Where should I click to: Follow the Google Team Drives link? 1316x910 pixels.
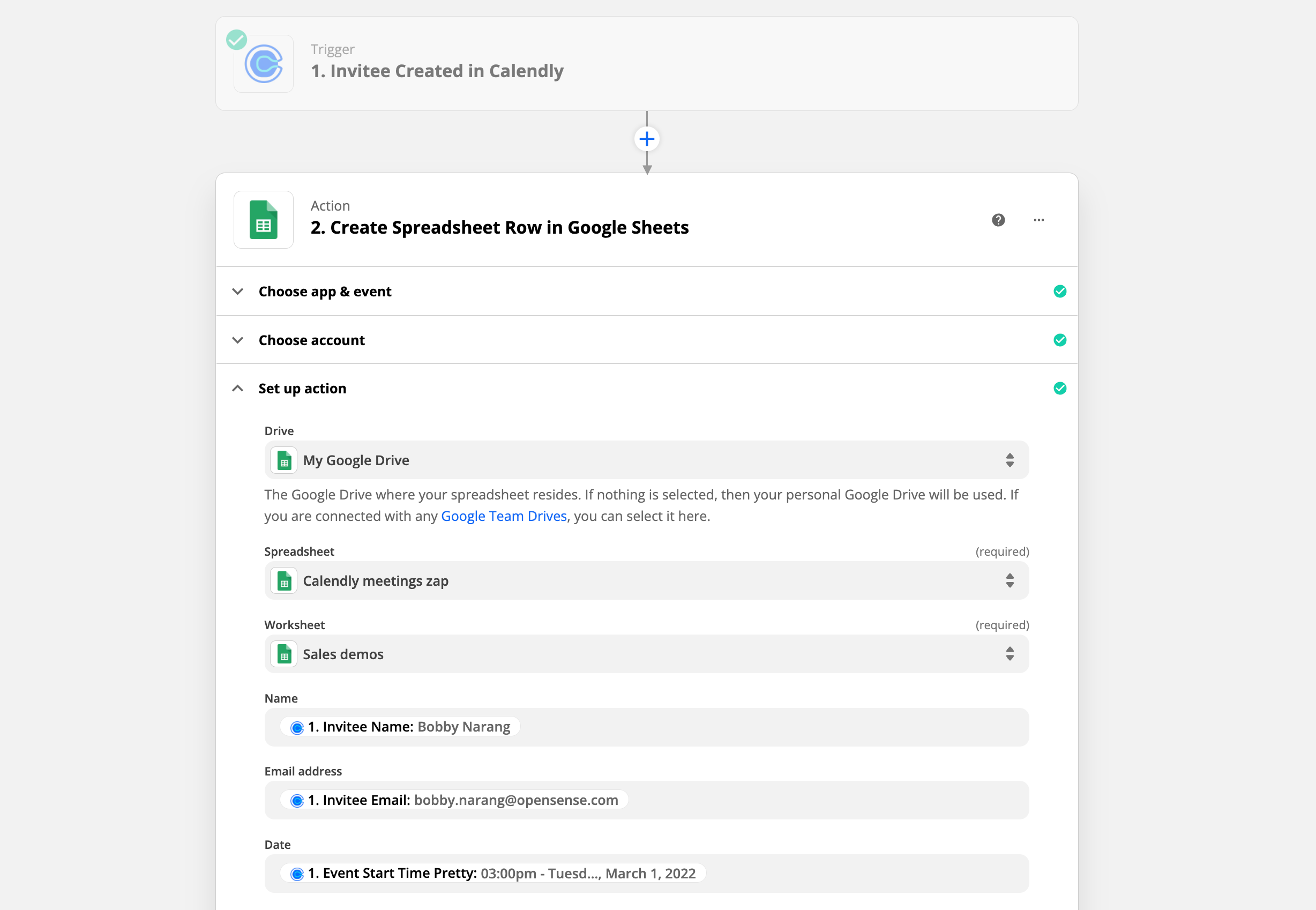point(503,516)
